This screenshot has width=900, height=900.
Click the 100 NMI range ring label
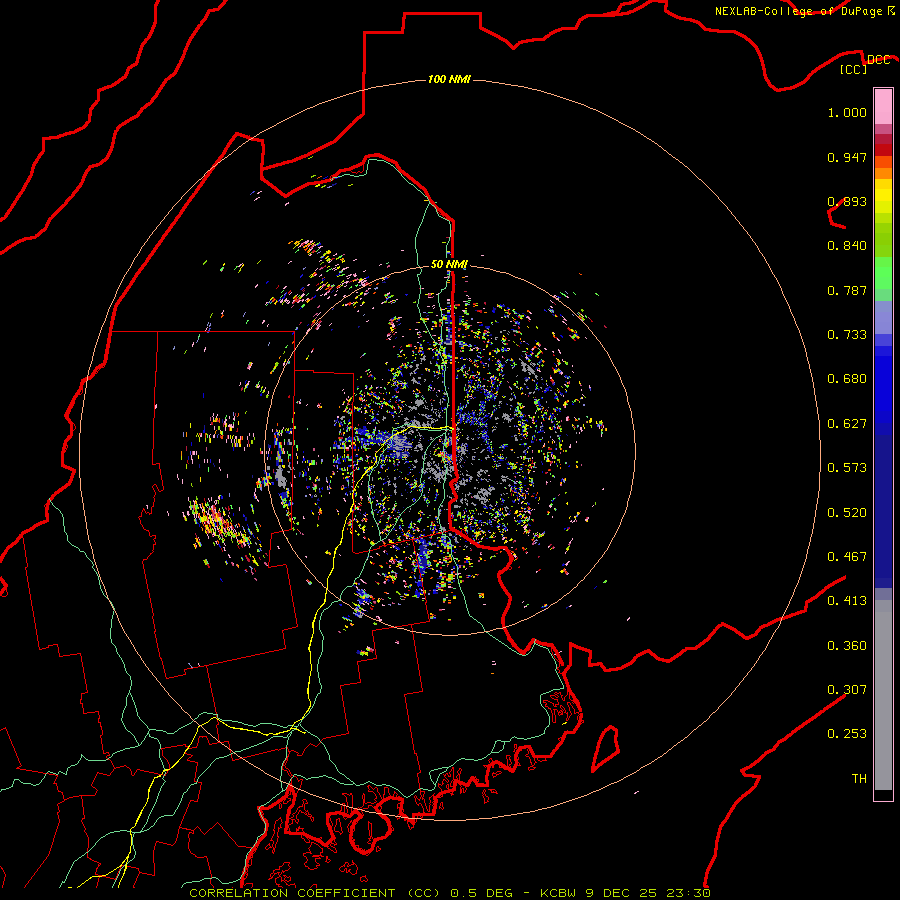tap(449, 79)
